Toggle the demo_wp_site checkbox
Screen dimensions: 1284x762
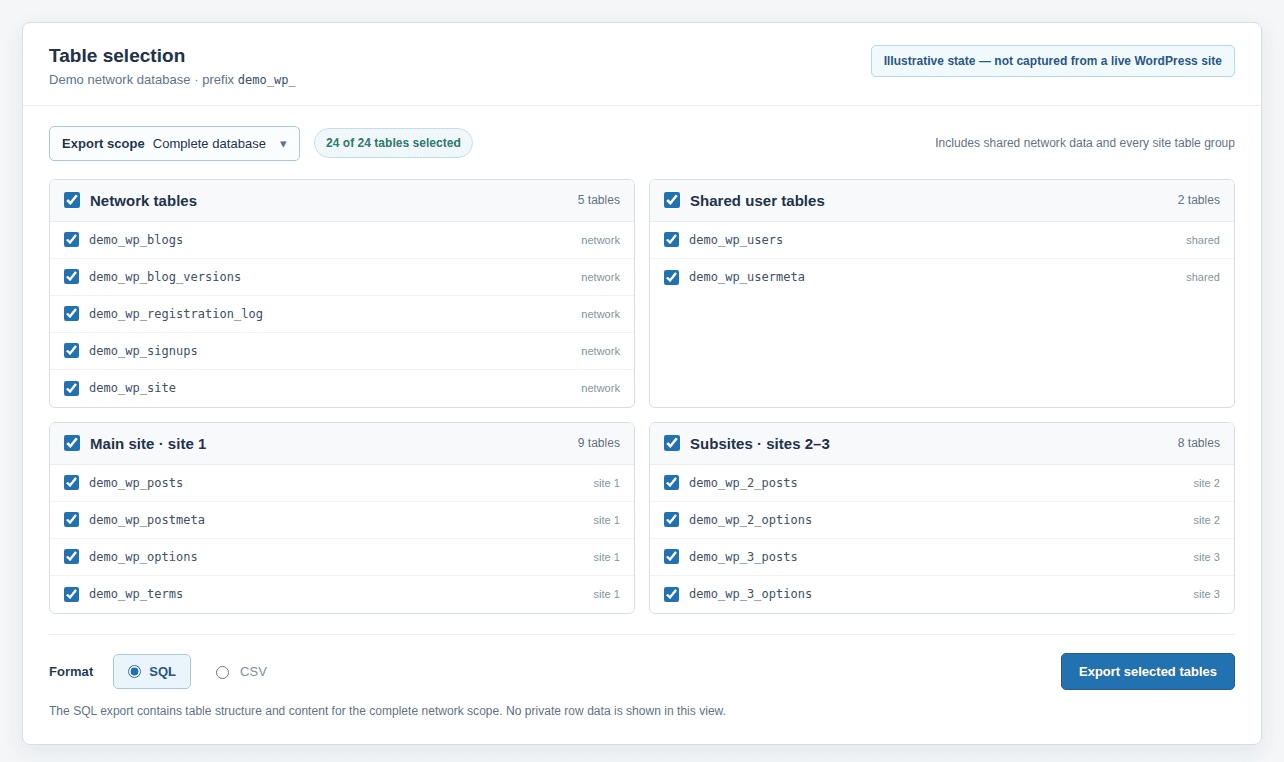click(71, 388)
